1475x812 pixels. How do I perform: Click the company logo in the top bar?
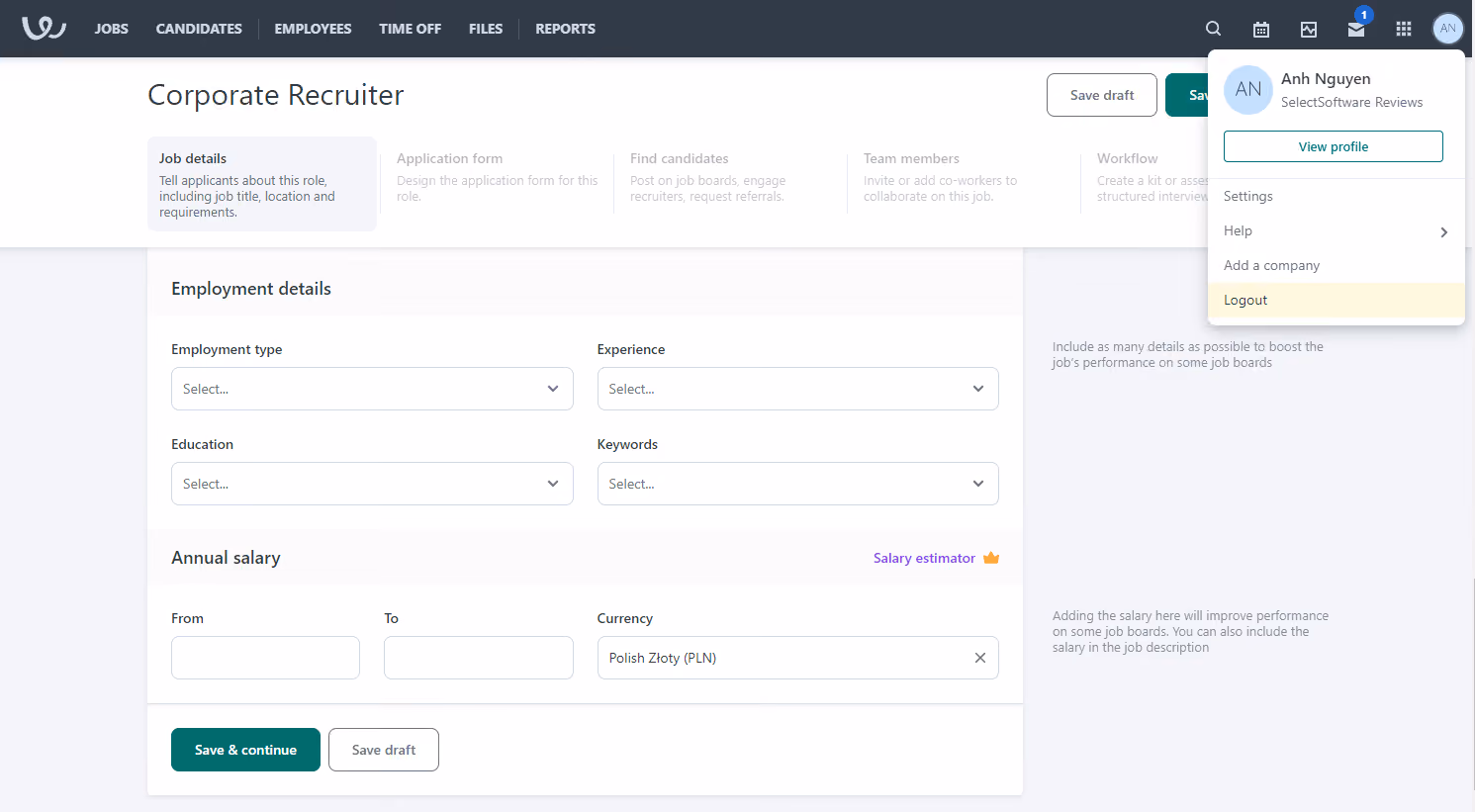pos(45,29)
